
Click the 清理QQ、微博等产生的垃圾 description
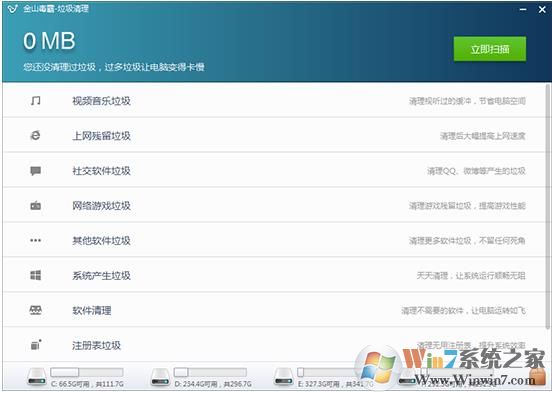click(476, 171)
